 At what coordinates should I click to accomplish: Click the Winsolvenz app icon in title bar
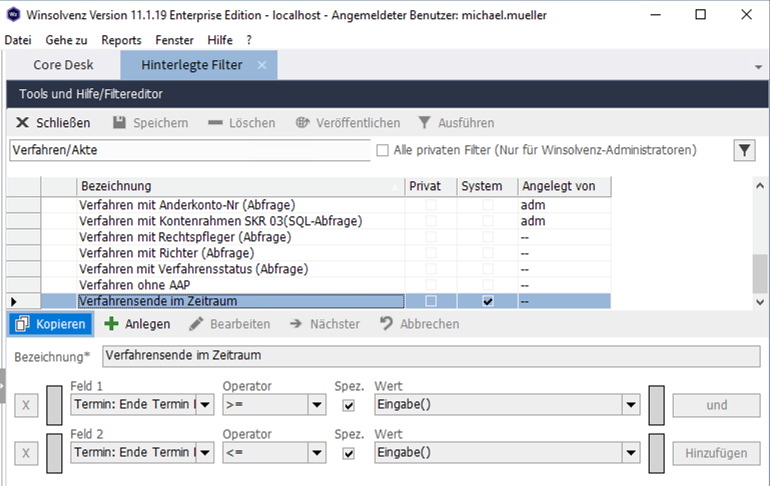[x=13, y=15]
